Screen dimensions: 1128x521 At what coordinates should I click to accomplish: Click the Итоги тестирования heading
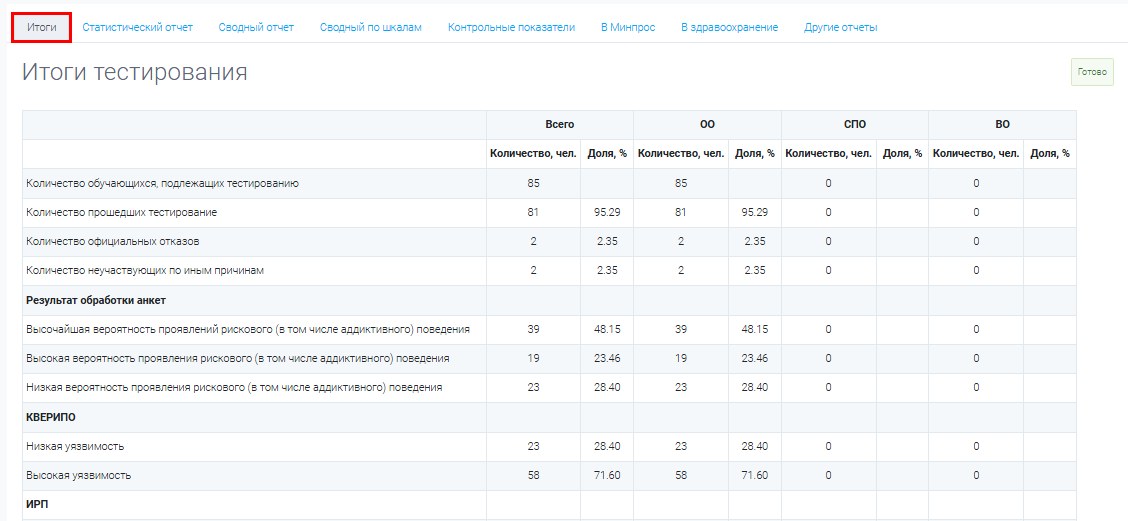[x=135, y=72]
